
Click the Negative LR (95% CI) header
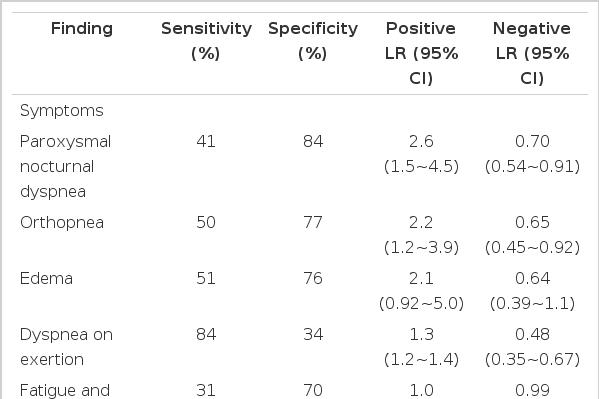tap(532, 53)
